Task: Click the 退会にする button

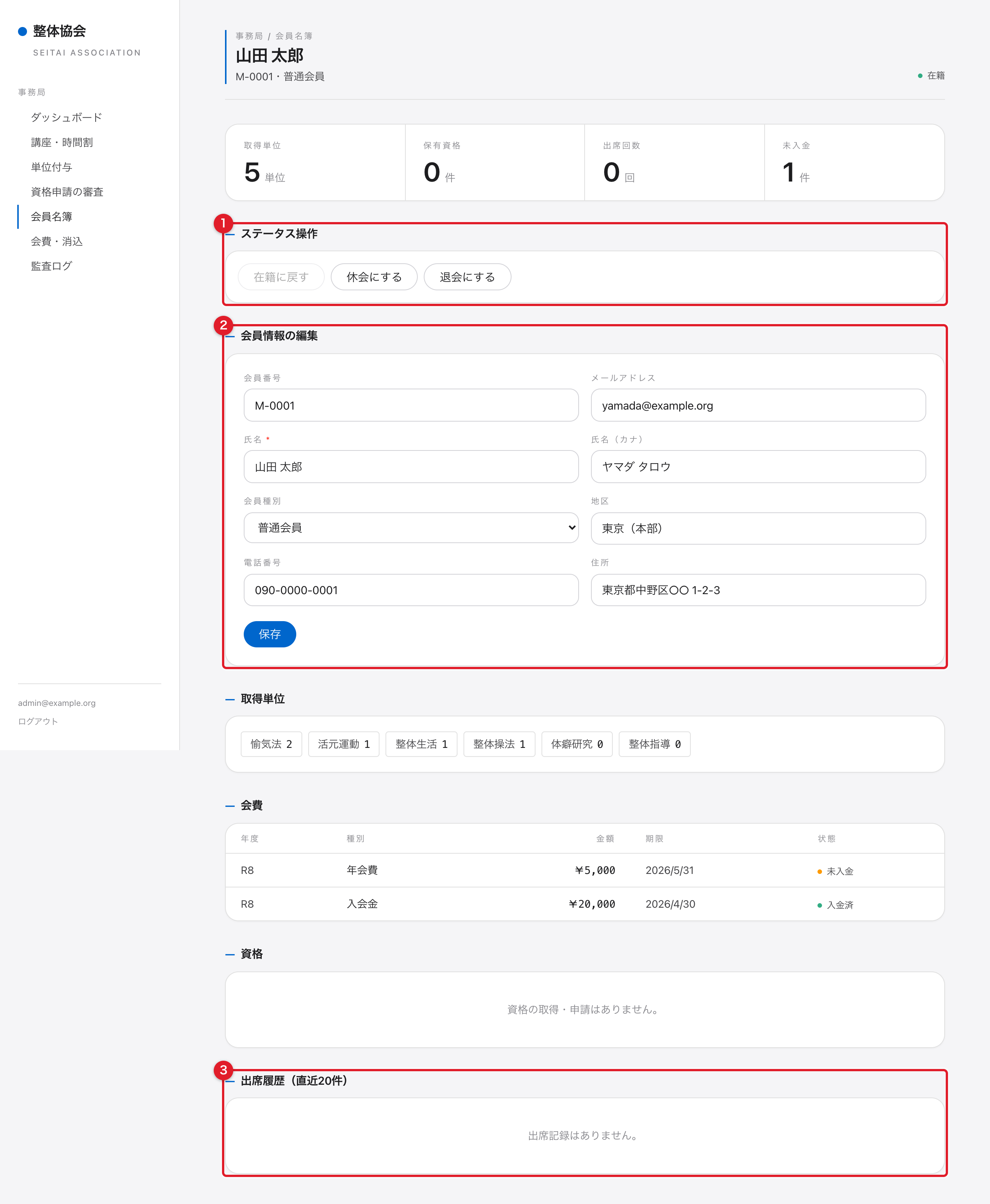Action: click(x=467, y=276)
